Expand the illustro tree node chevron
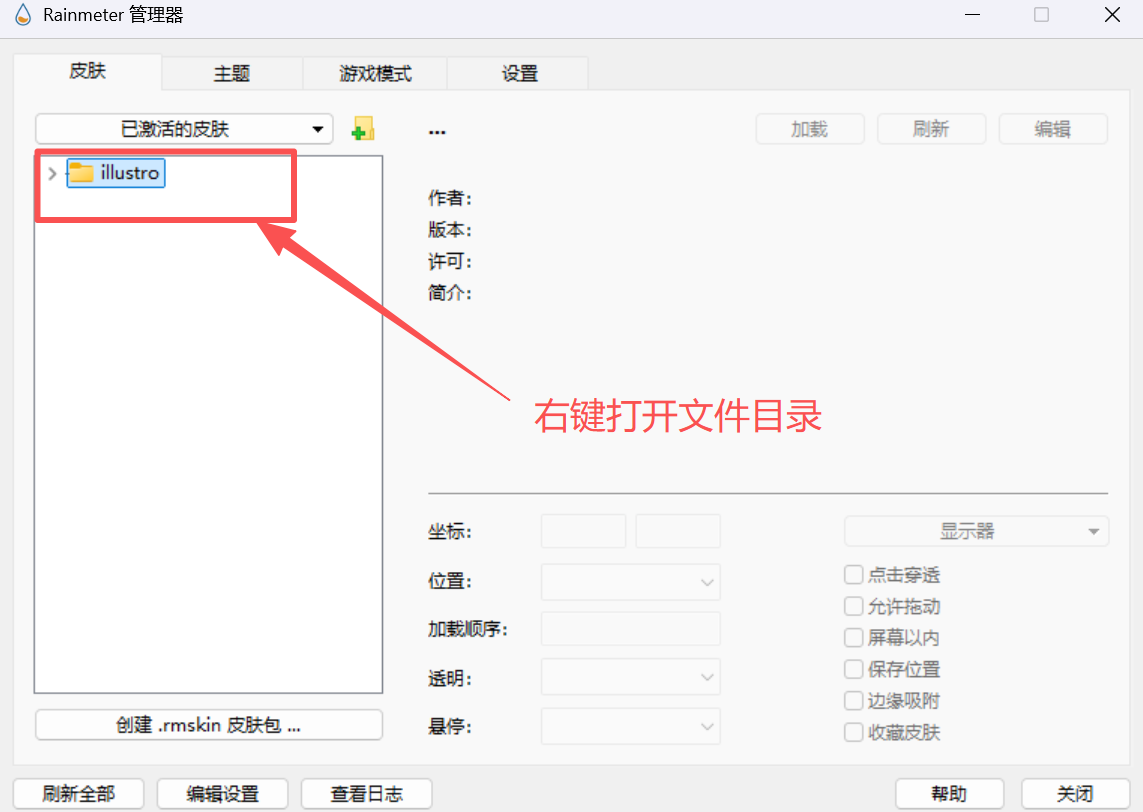The width and height of the screenshot is (1143, 812). [52, 173]
